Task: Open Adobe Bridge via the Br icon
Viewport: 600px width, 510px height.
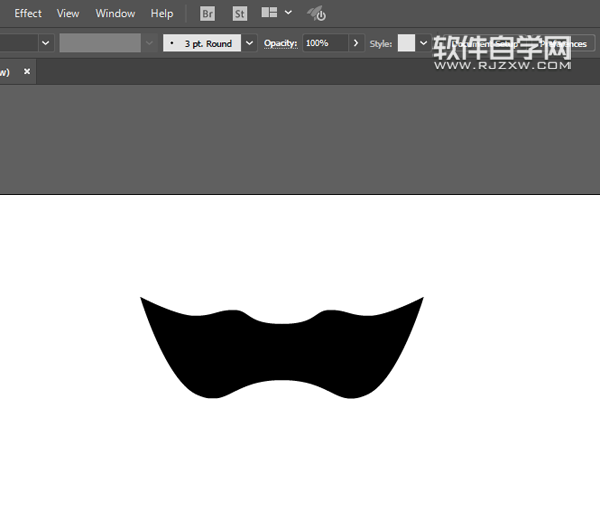Action: point(208,14)
